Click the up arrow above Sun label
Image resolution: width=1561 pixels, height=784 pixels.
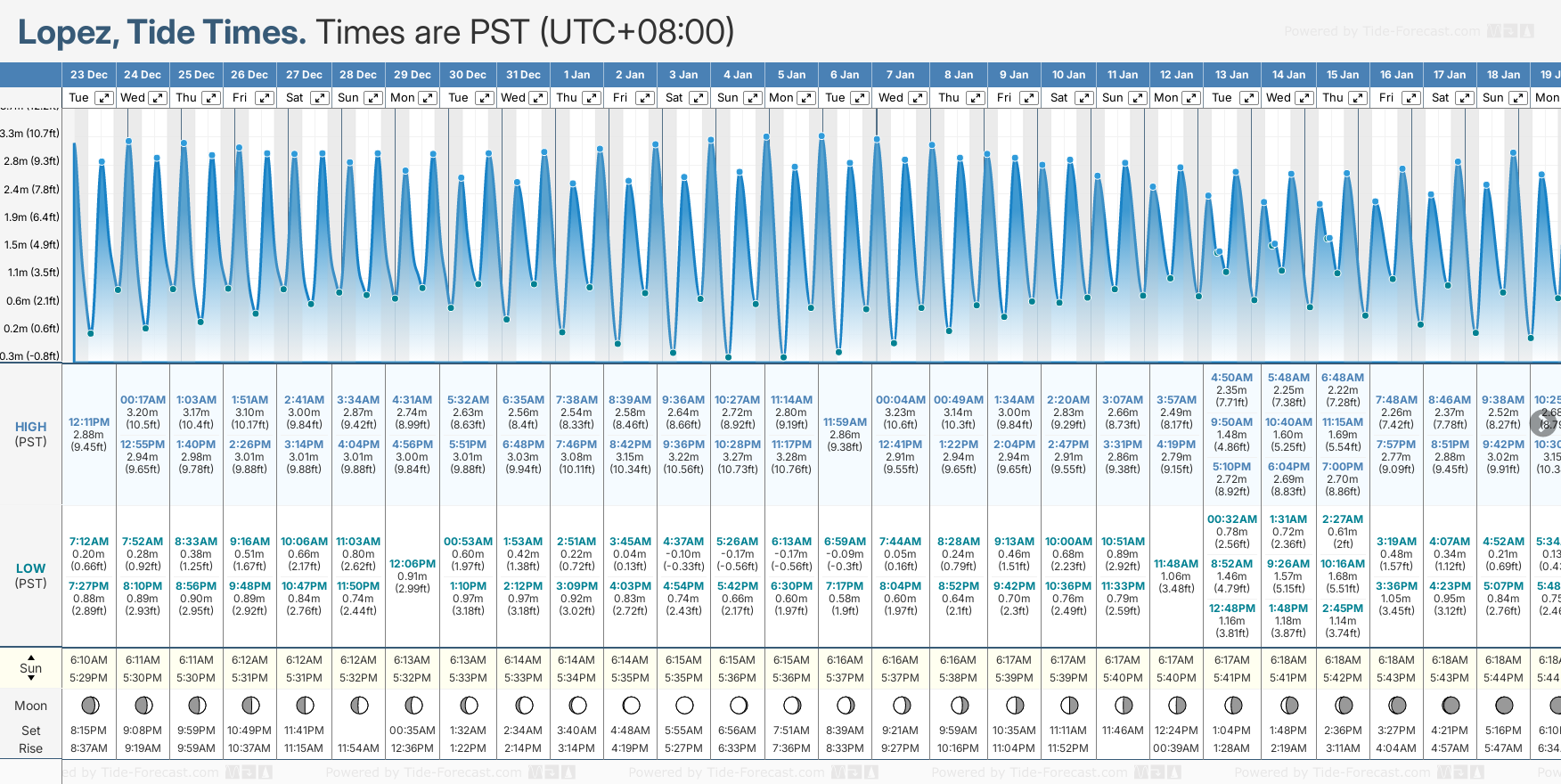point(31,657)
